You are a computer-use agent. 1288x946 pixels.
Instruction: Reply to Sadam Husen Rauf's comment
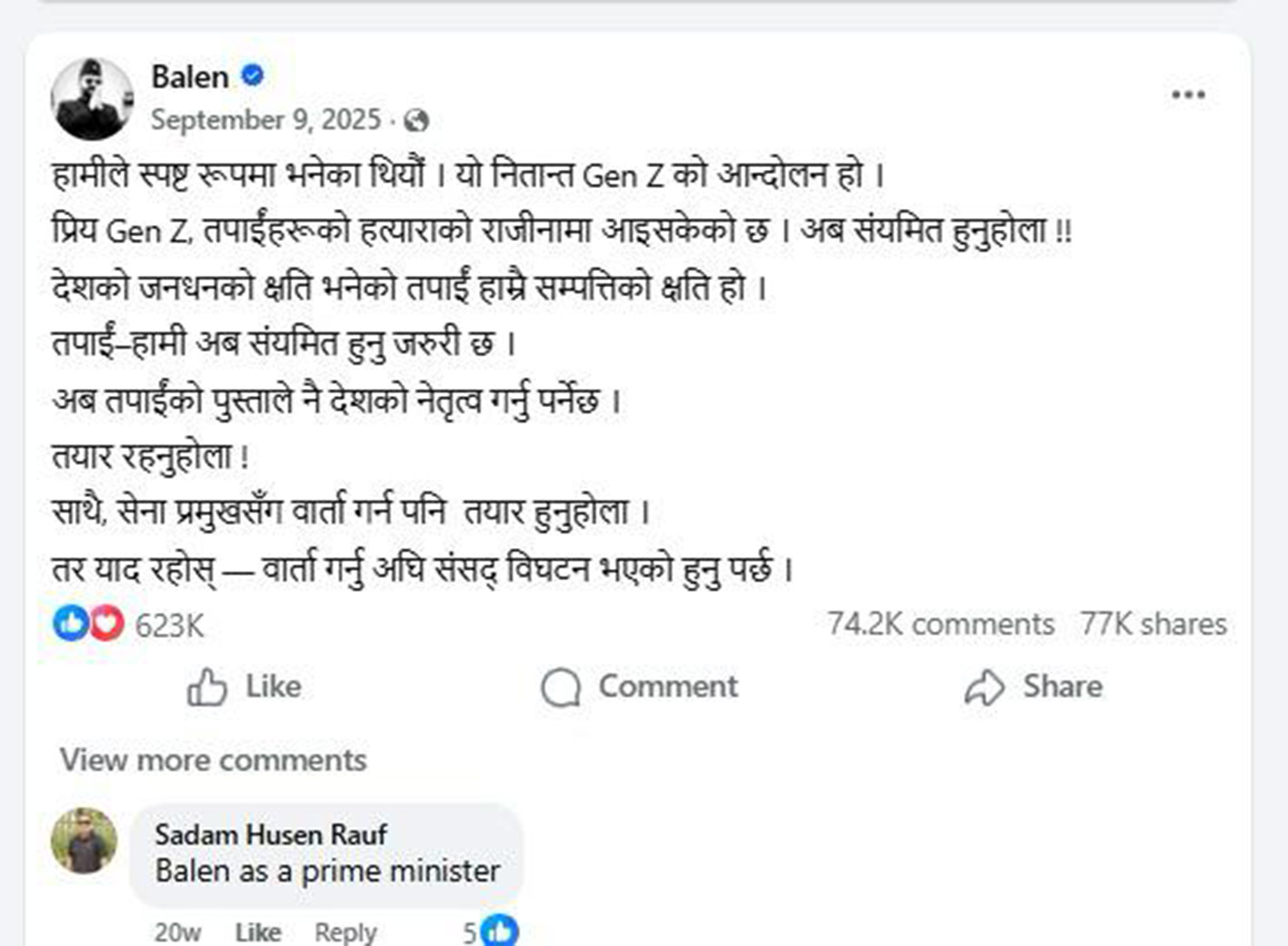[x=345, y=931]
